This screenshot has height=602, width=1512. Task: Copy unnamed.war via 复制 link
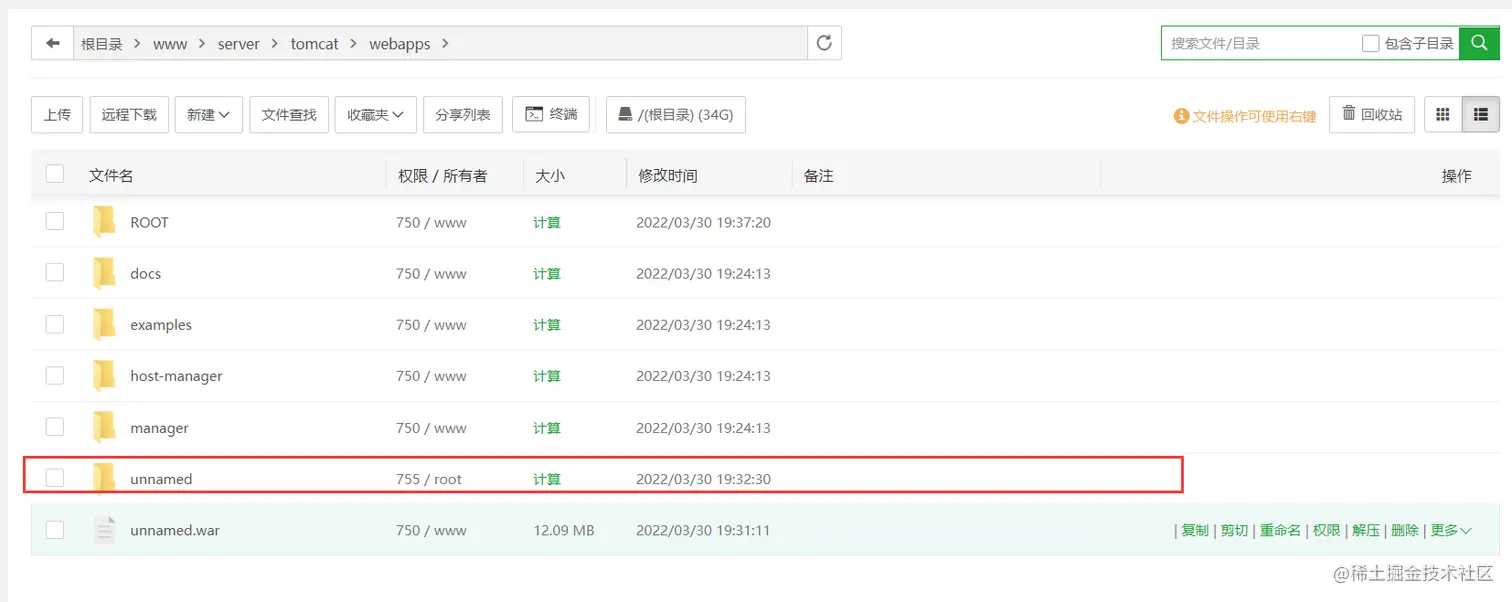click(x=1195, y=530)
